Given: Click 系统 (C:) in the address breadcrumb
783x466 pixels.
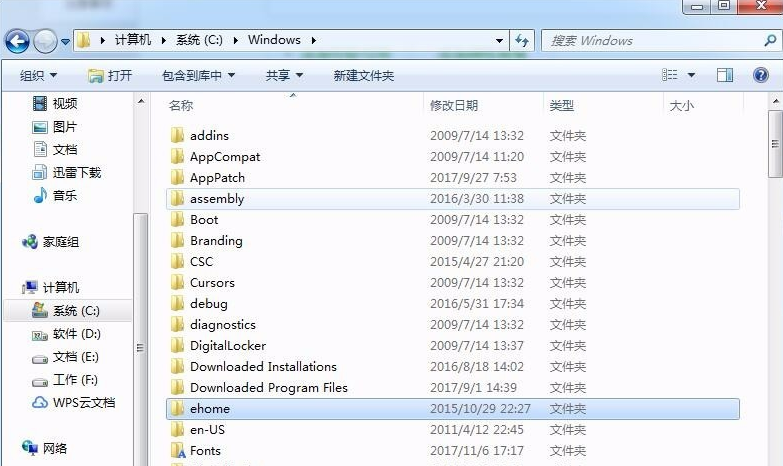Looking at the screenshot, I should tap(198, 40).
